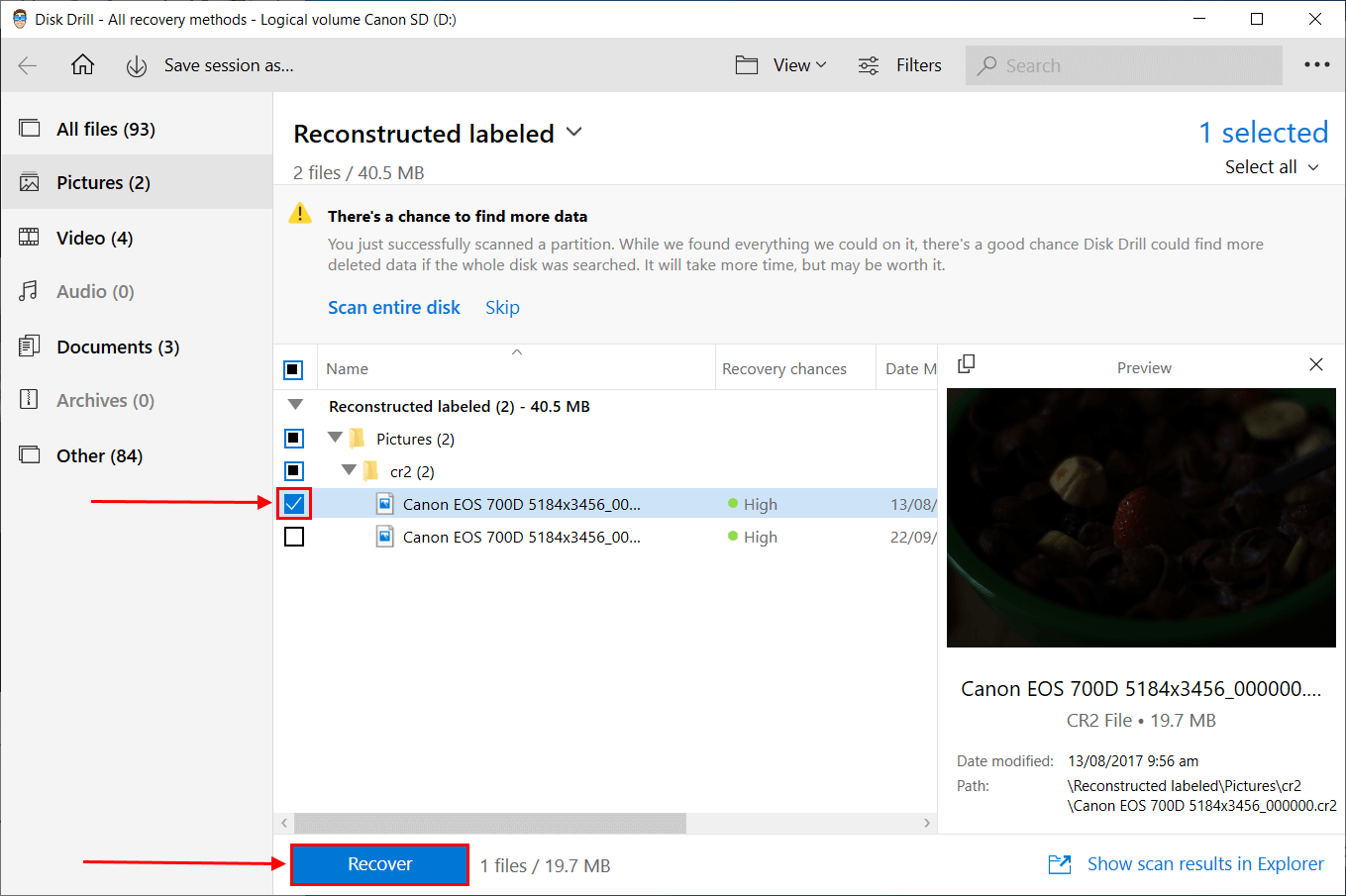Image resolution: width=1346 pixels, height=896 pixels.
Task: Click right scroll arrow of file list
Action: point(927,823)
